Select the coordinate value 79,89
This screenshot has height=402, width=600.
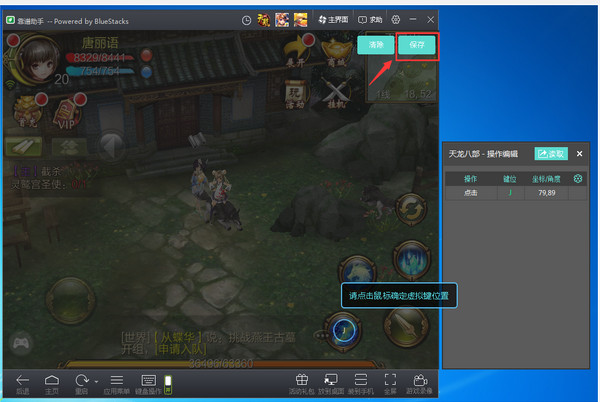[x=546, y=193]
